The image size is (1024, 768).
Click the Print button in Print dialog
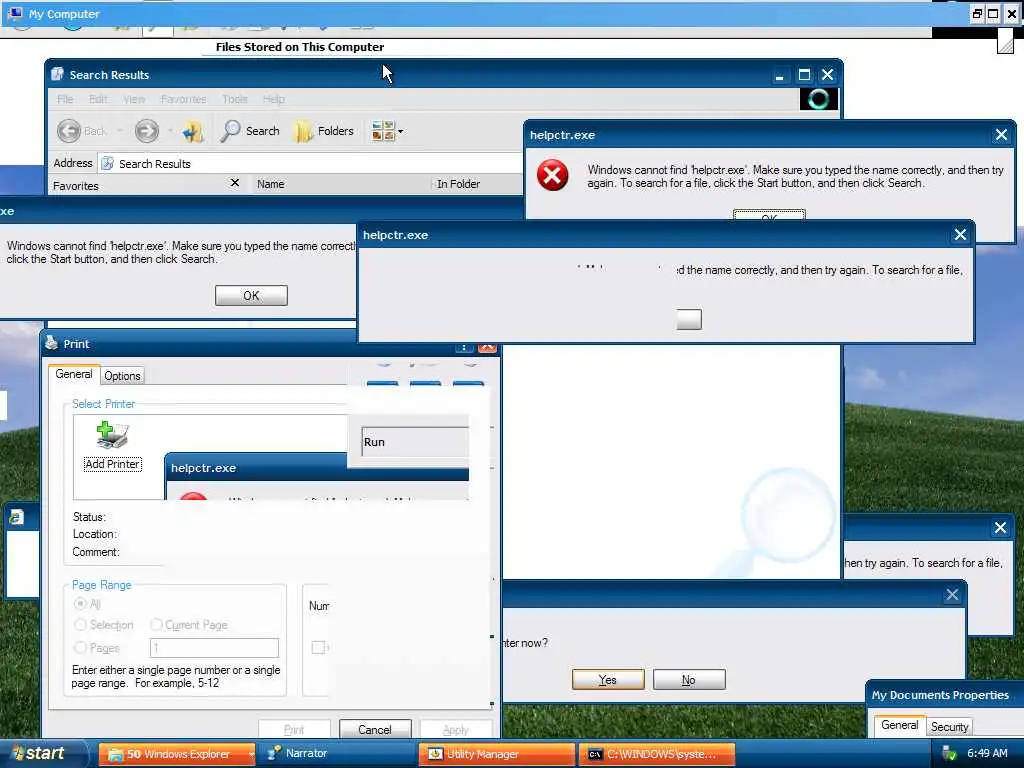(x=294, y=729)
